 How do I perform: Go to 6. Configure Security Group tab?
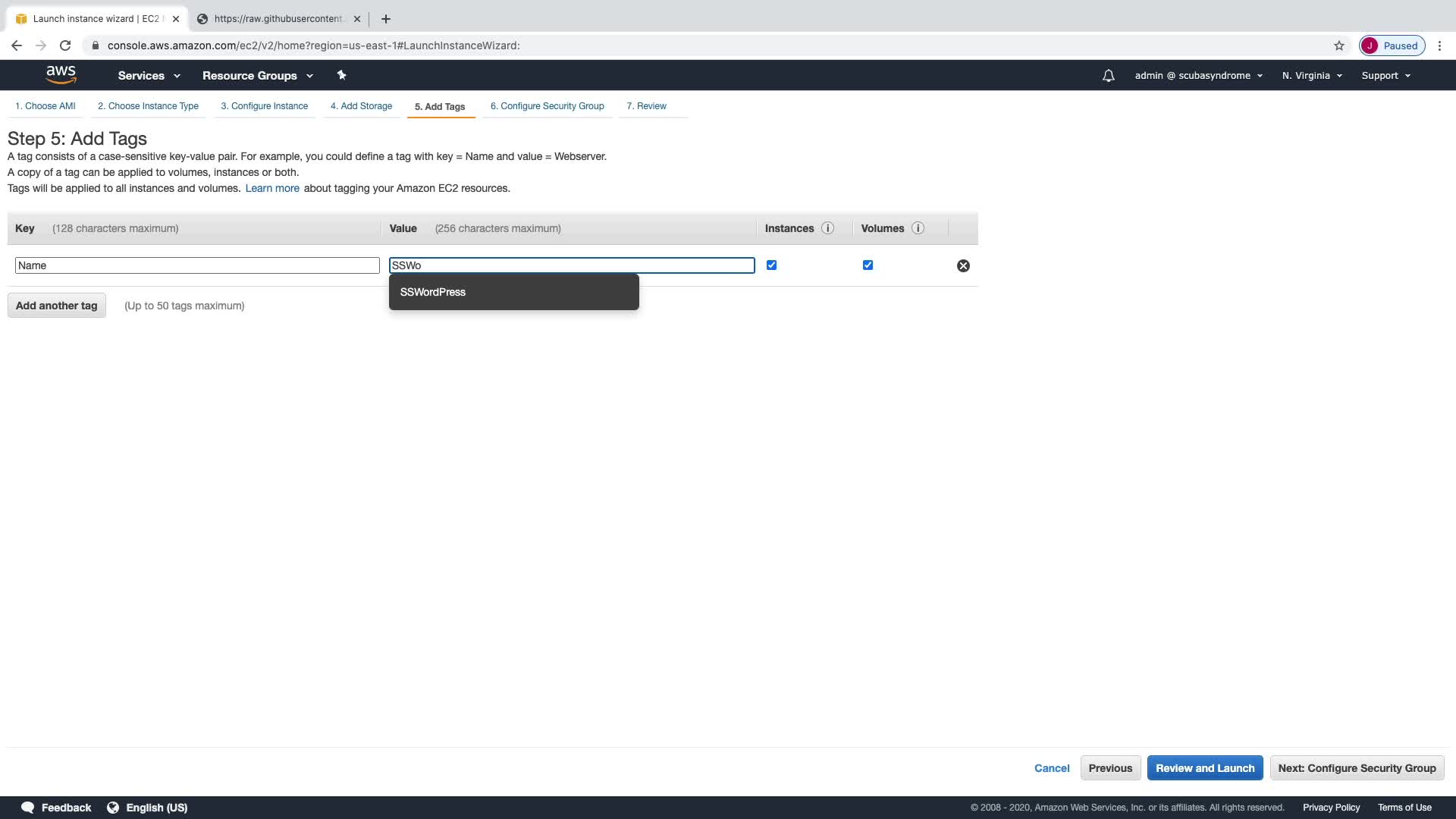point(547,106)
